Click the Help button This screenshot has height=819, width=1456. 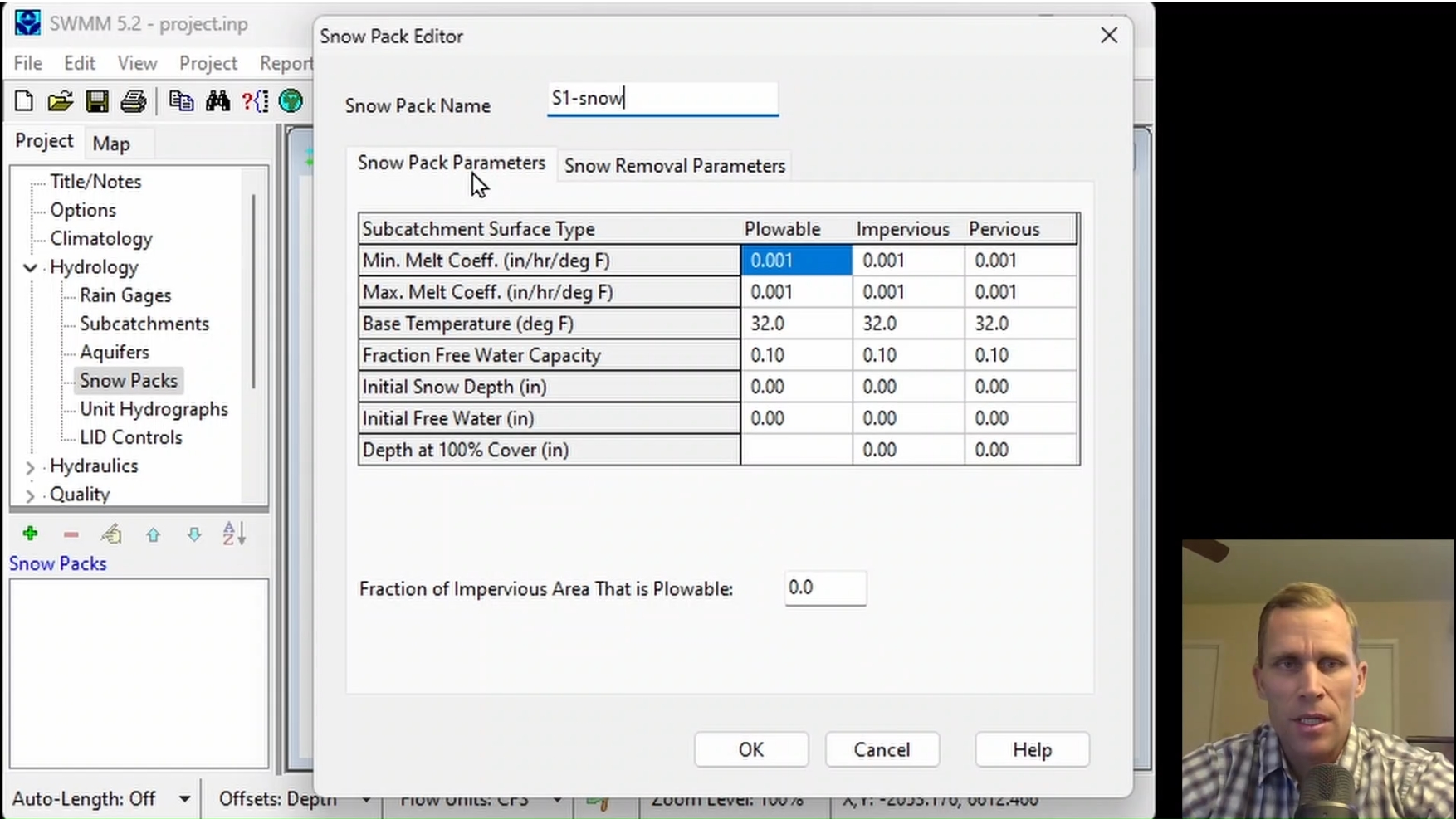pos(1032,749)
